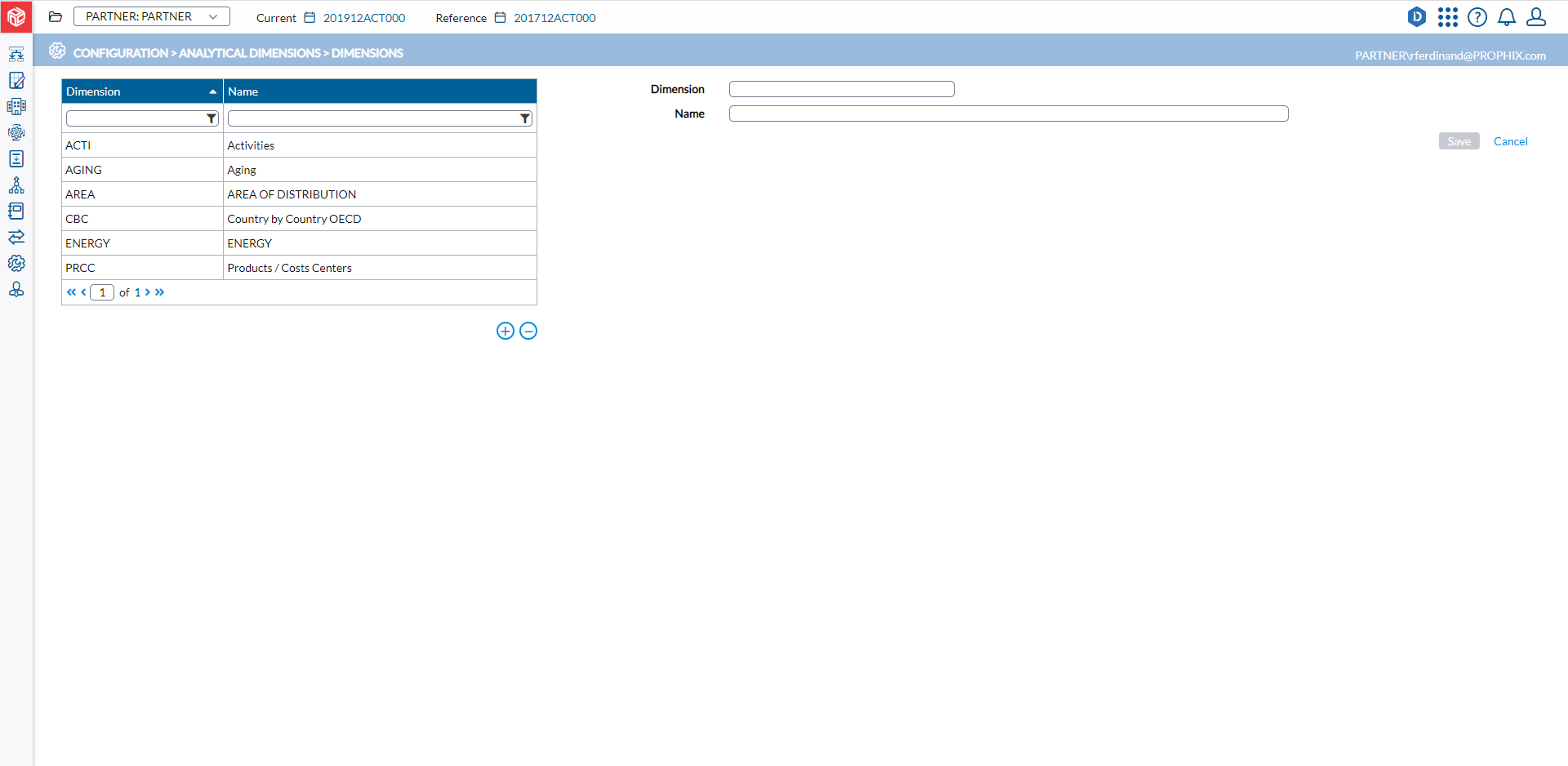Click the add dimension plus icon

point(506,331)
